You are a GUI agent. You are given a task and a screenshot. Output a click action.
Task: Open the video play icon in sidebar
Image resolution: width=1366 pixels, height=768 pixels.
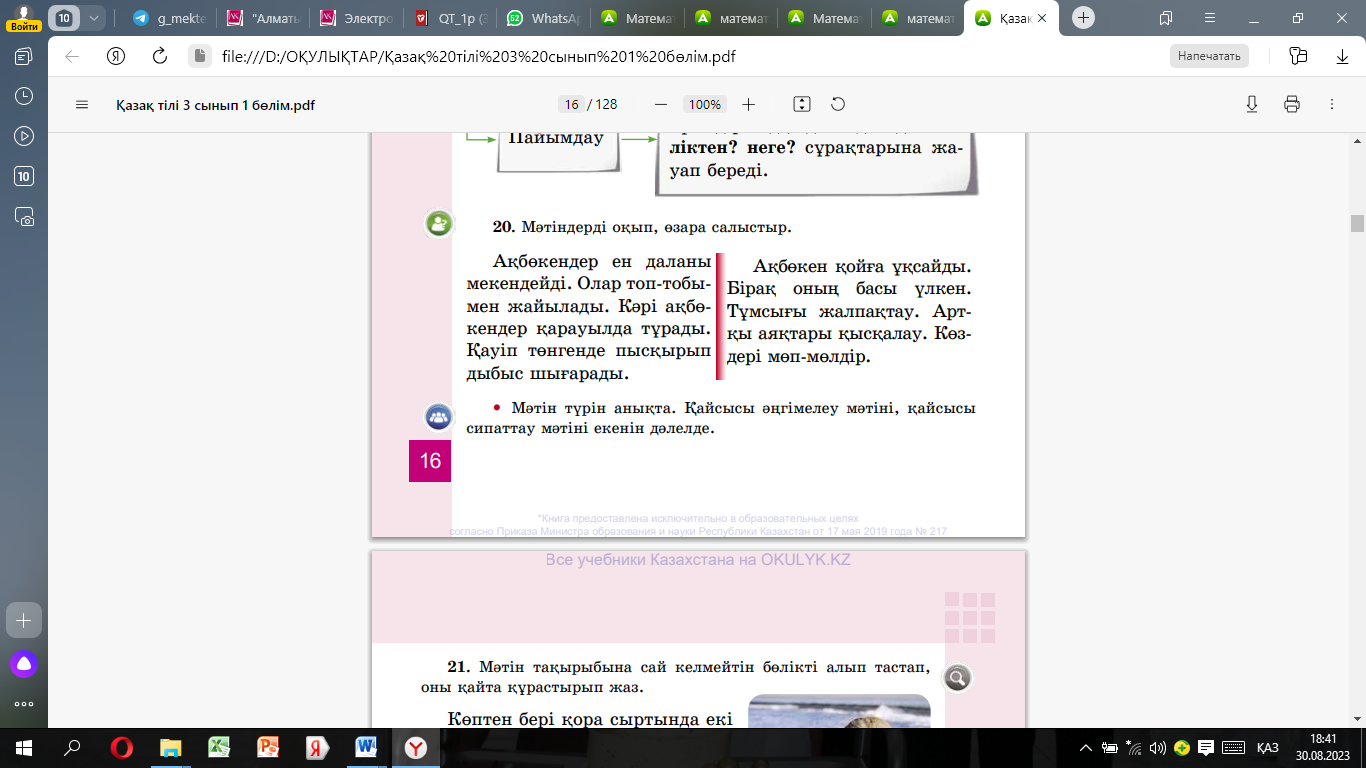(24, 136)
